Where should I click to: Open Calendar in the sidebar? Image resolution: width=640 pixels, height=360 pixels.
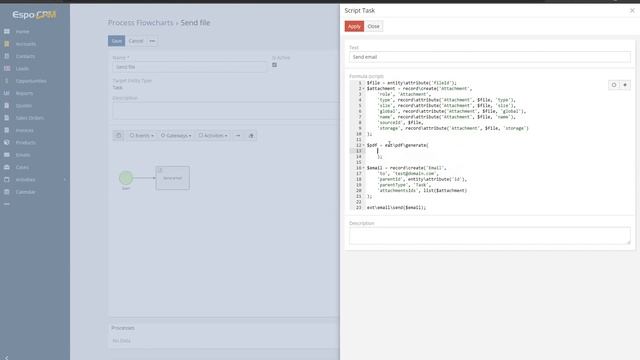coord(25,192)
